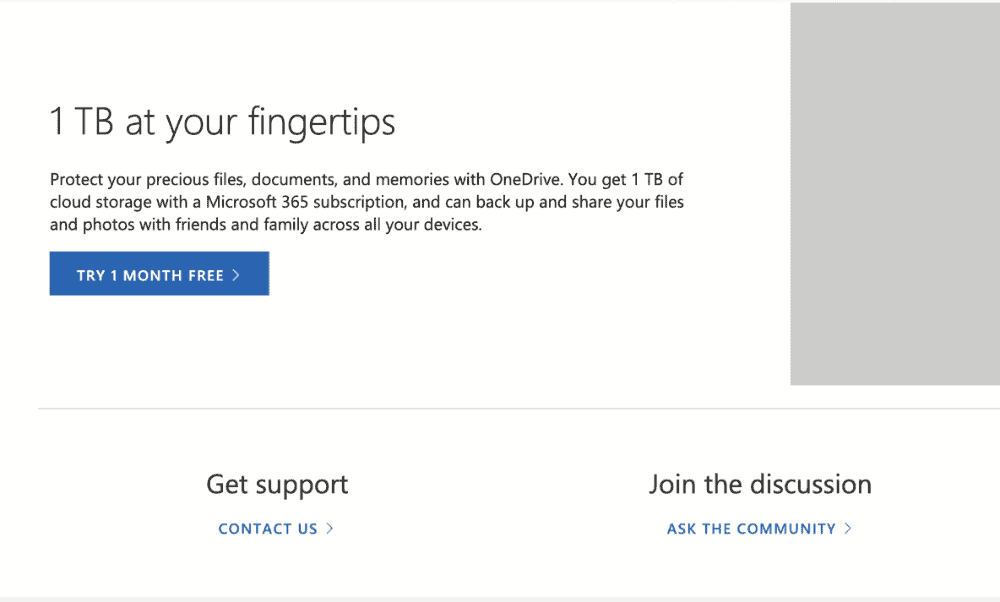Click the paragraph starting 'Protect your precious files'
1000x602 pixels.
367,202
